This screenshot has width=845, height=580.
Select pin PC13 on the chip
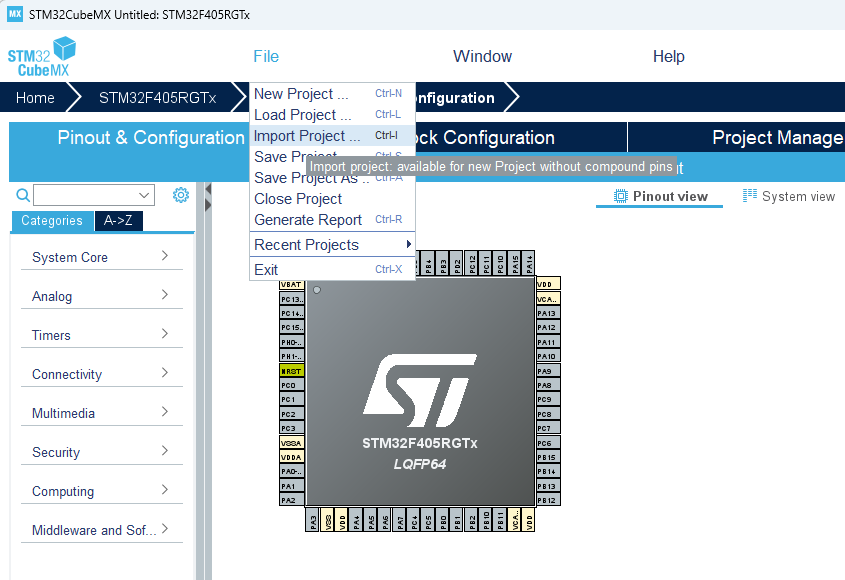tap(292, 299)
